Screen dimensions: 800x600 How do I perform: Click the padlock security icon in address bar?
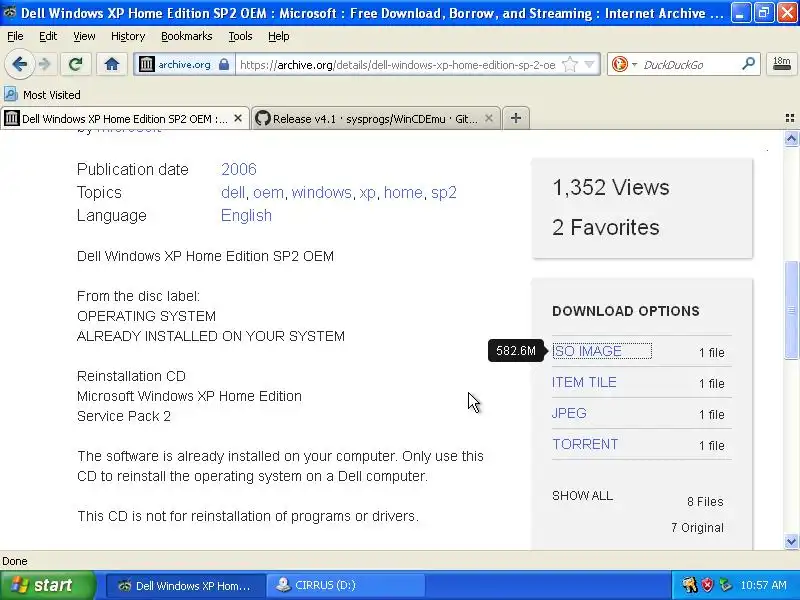click(223, 64)
